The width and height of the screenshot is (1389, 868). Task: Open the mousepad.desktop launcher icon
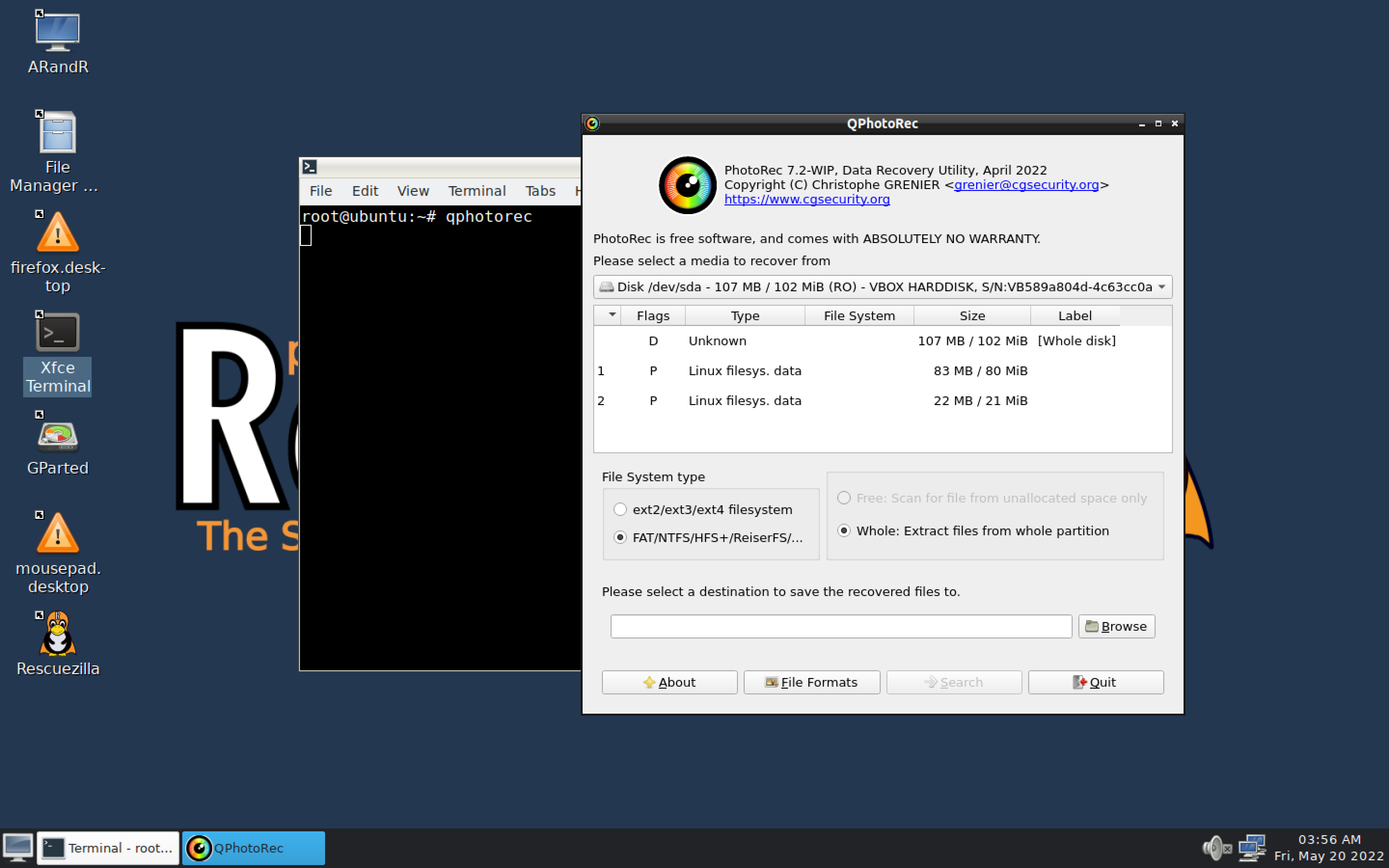coord(57,534)
